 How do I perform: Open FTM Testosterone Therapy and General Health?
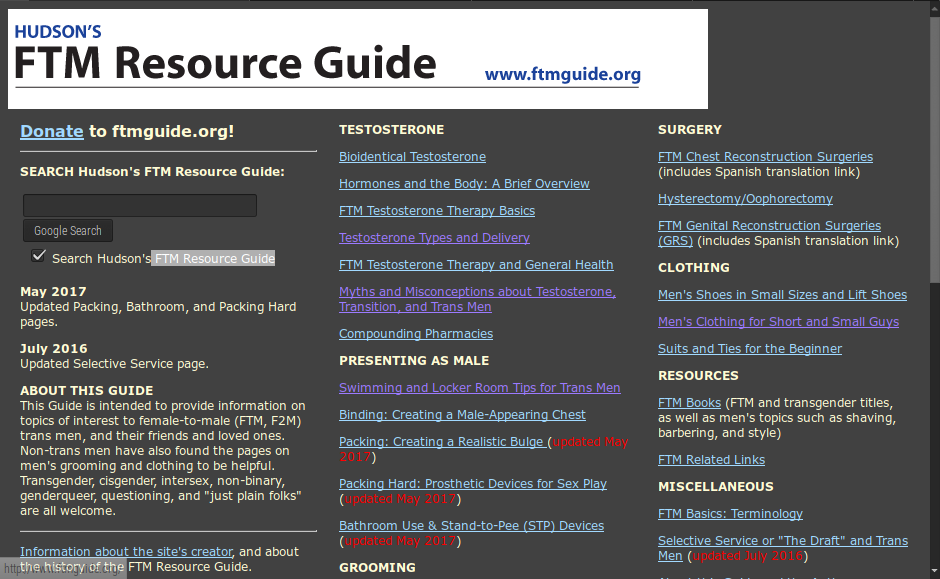(476, 264)
